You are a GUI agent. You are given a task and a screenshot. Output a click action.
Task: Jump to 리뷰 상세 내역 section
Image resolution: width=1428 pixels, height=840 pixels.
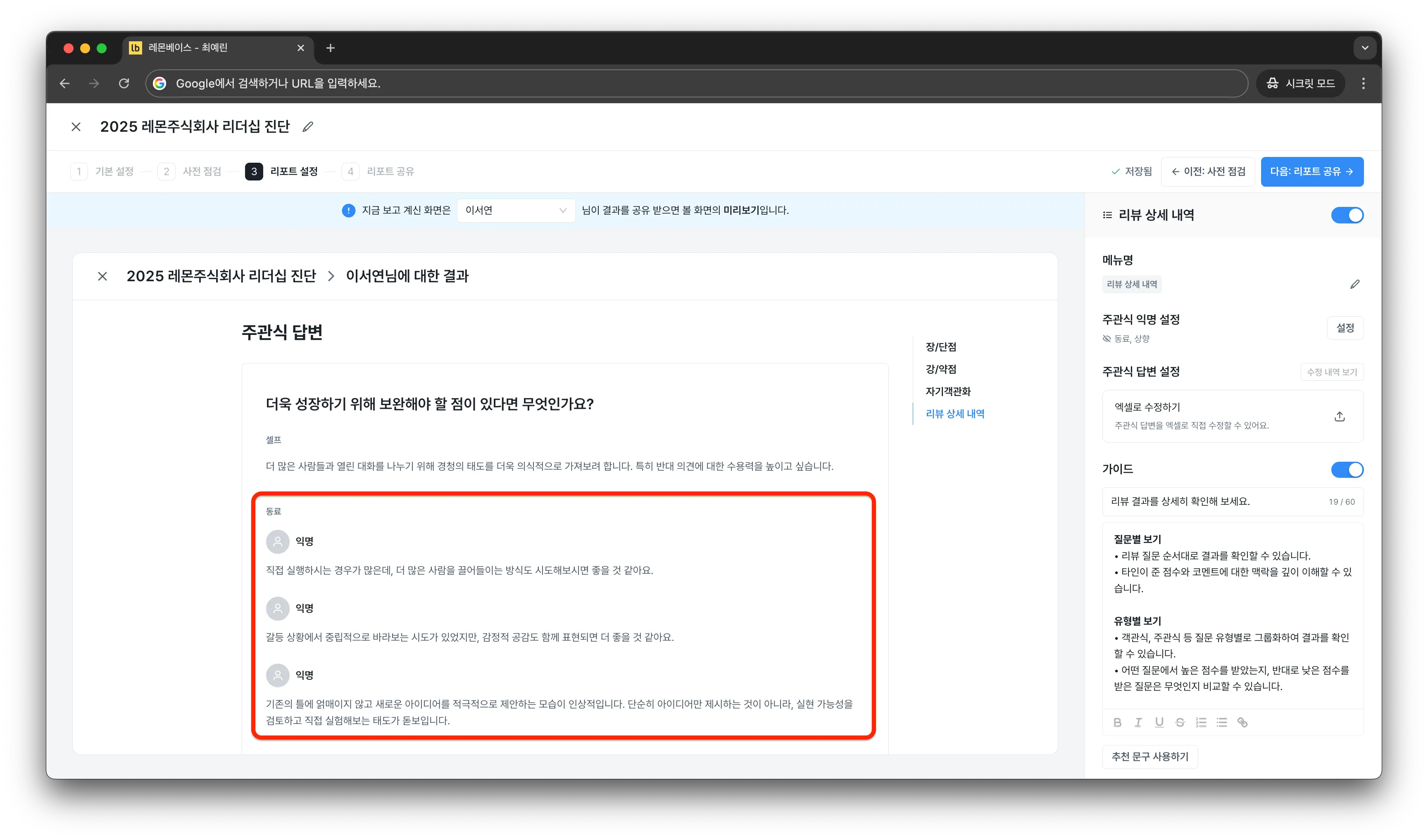[955, 414]
